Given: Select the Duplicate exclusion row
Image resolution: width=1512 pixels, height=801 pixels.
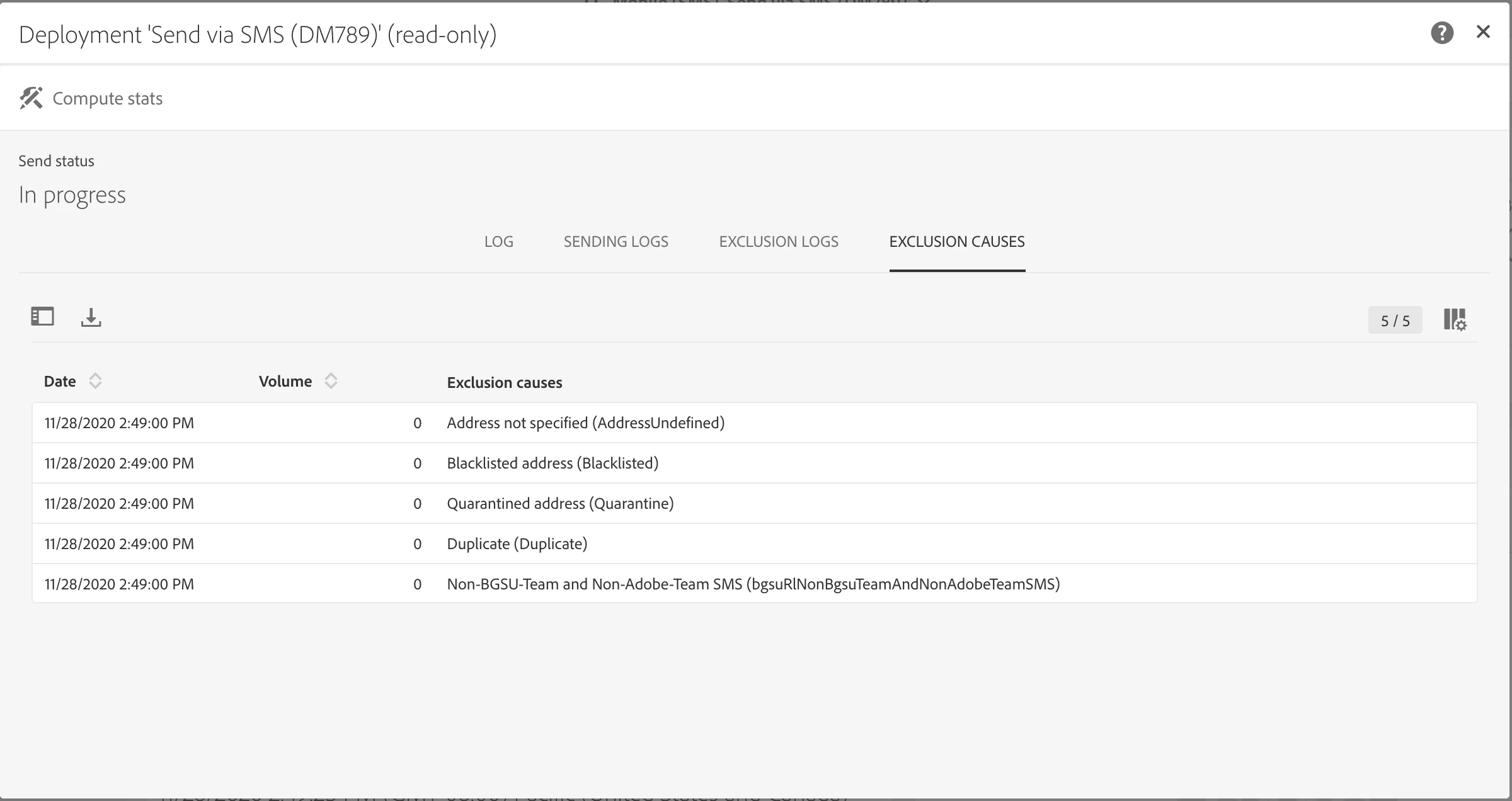Looking at the screenshot, I should (517, 544).
